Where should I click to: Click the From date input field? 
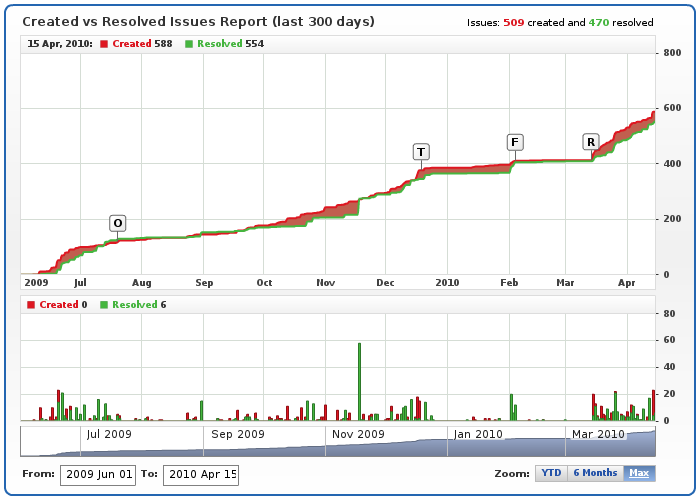click(x=97, y=475)
